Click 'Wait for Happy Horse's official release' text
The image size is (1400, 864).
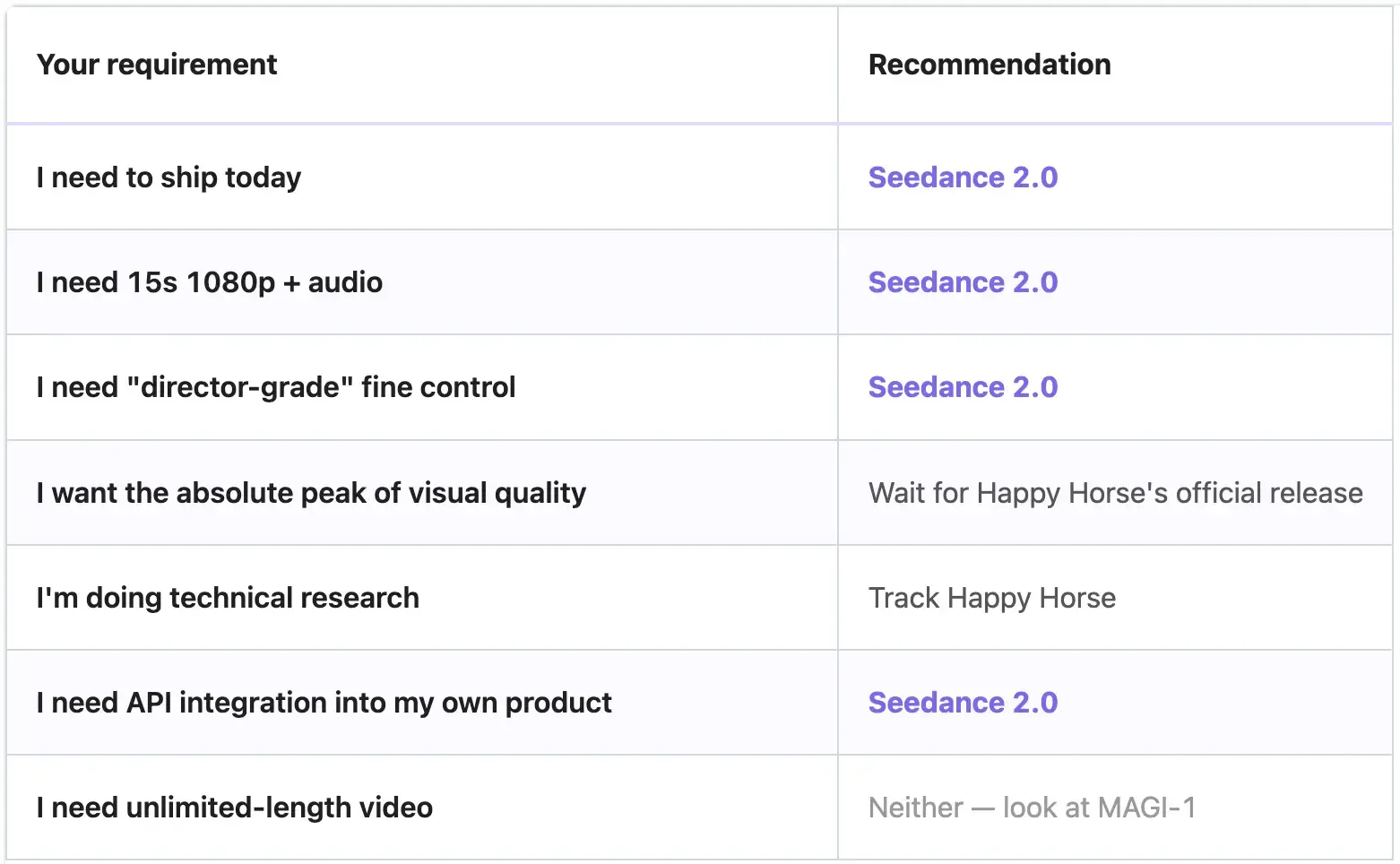point(1115,493)
